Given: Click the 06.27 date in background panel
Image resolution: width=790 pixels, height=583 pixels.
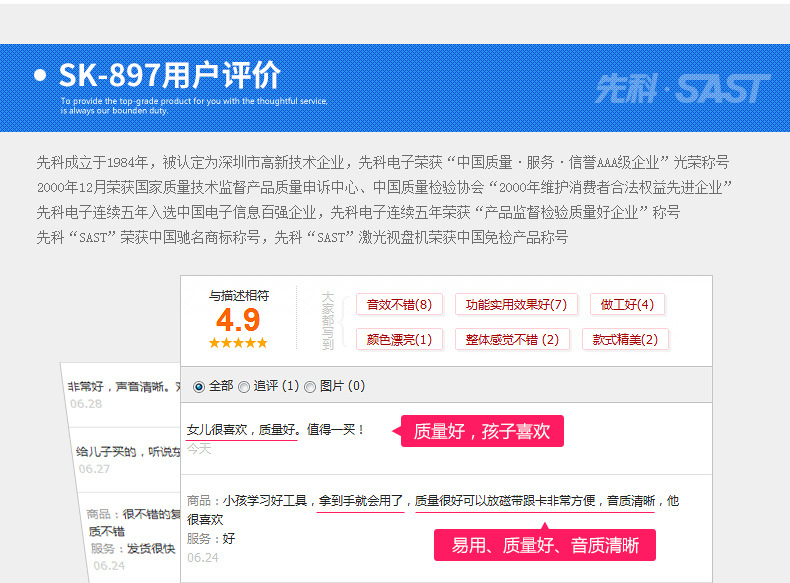Looking at the screenshot, I should click(94, 469).
